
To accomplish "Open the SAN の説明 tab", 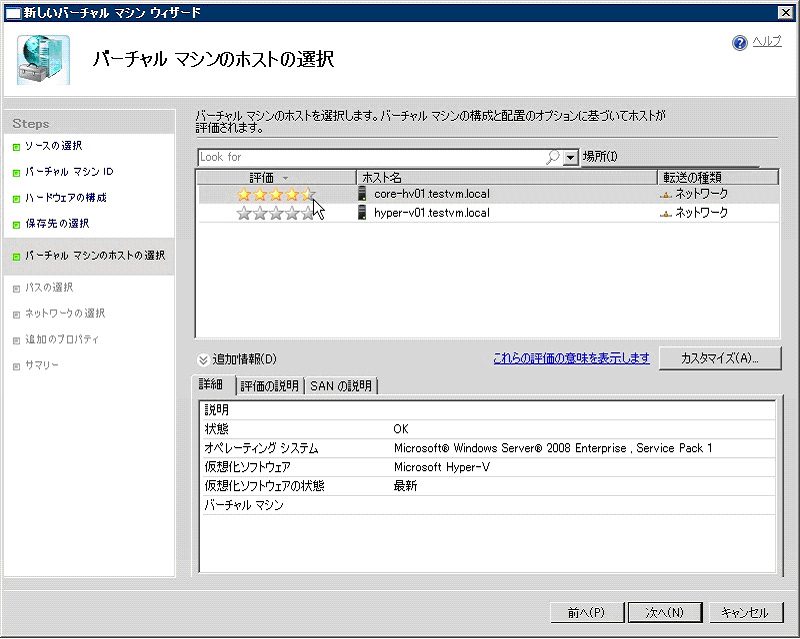I will coord(341,384).
